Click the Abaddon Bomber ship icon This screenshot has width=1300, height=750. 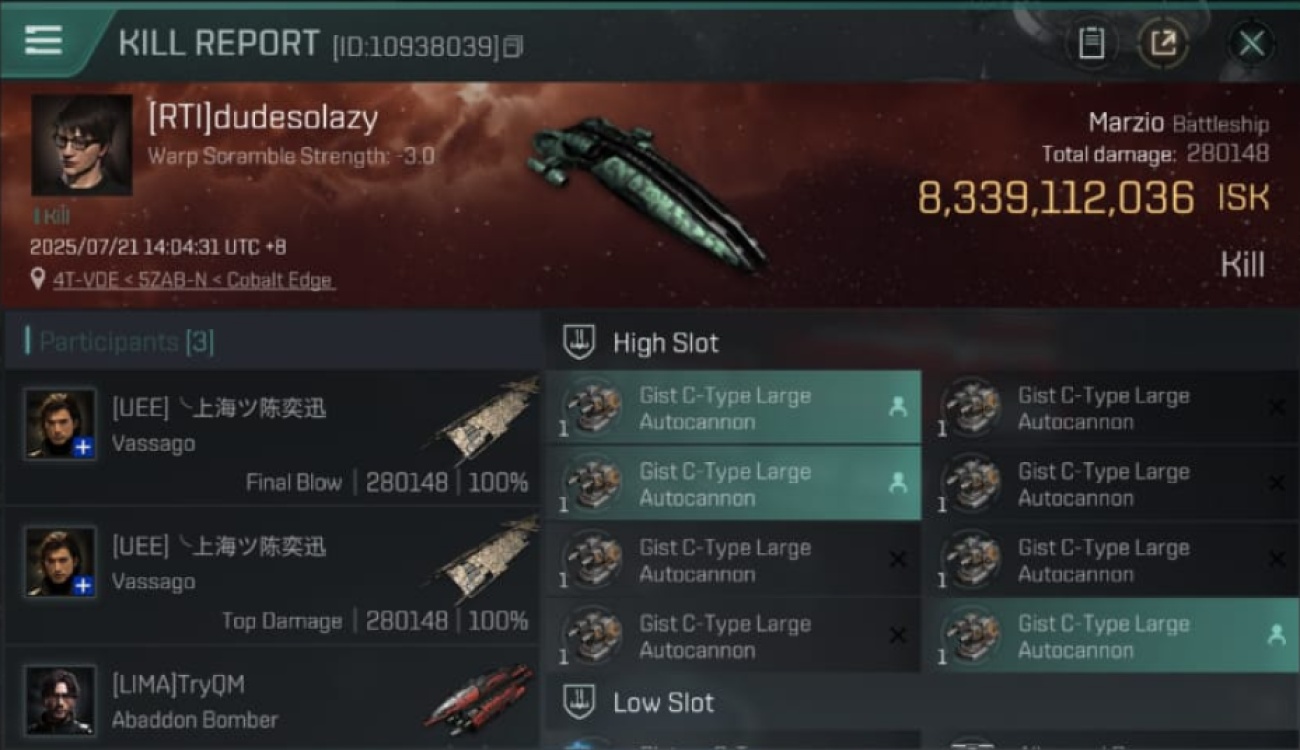[478, 698]
